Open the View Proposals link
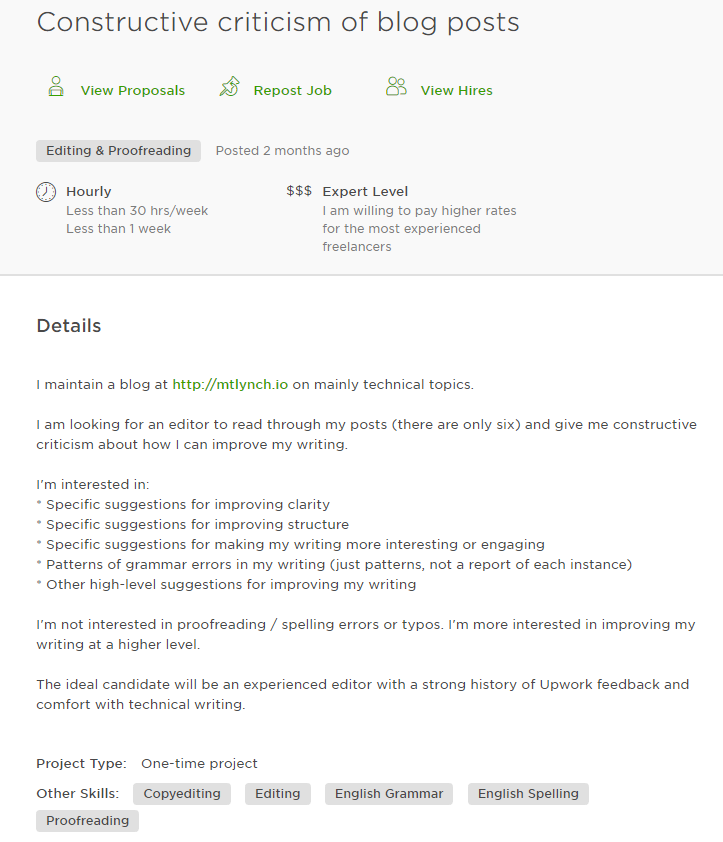 [x=133, y=90]
